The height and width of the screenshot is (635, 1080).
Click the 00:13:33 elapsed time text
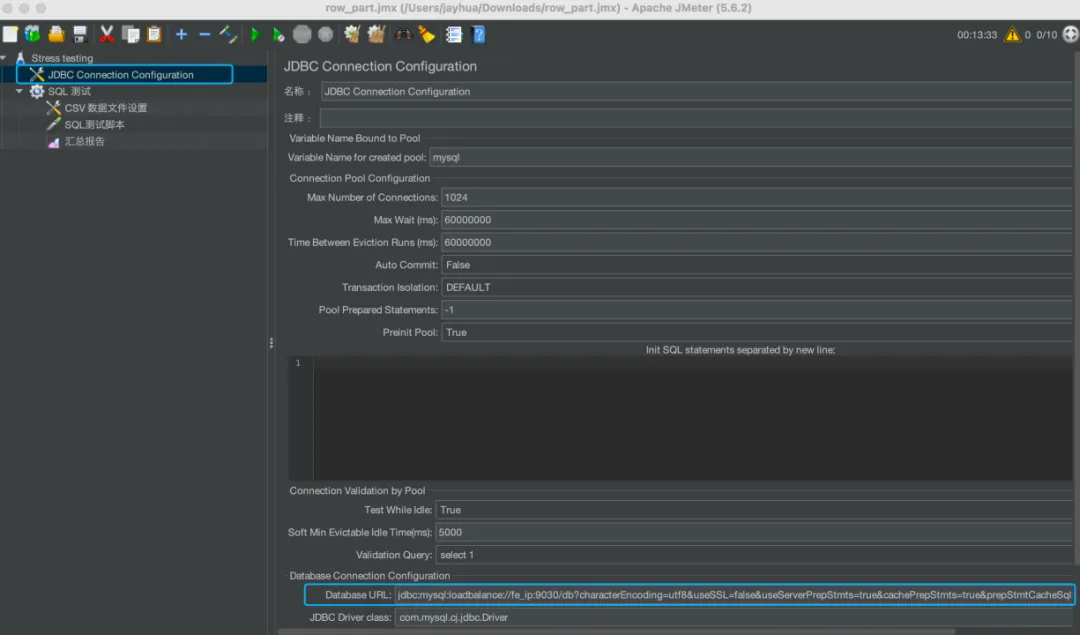click(977, 34)
